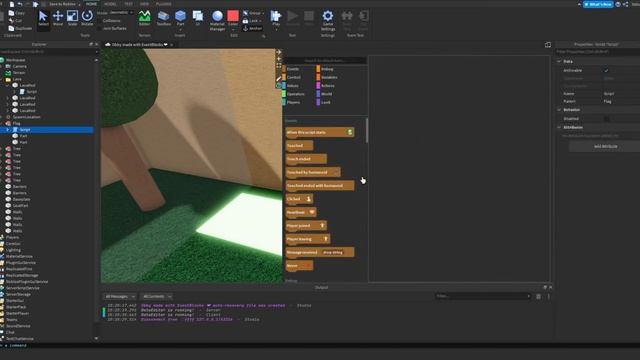Open the Material Manager
This screenshot has width=640, height=360.
tap(218, 20)
